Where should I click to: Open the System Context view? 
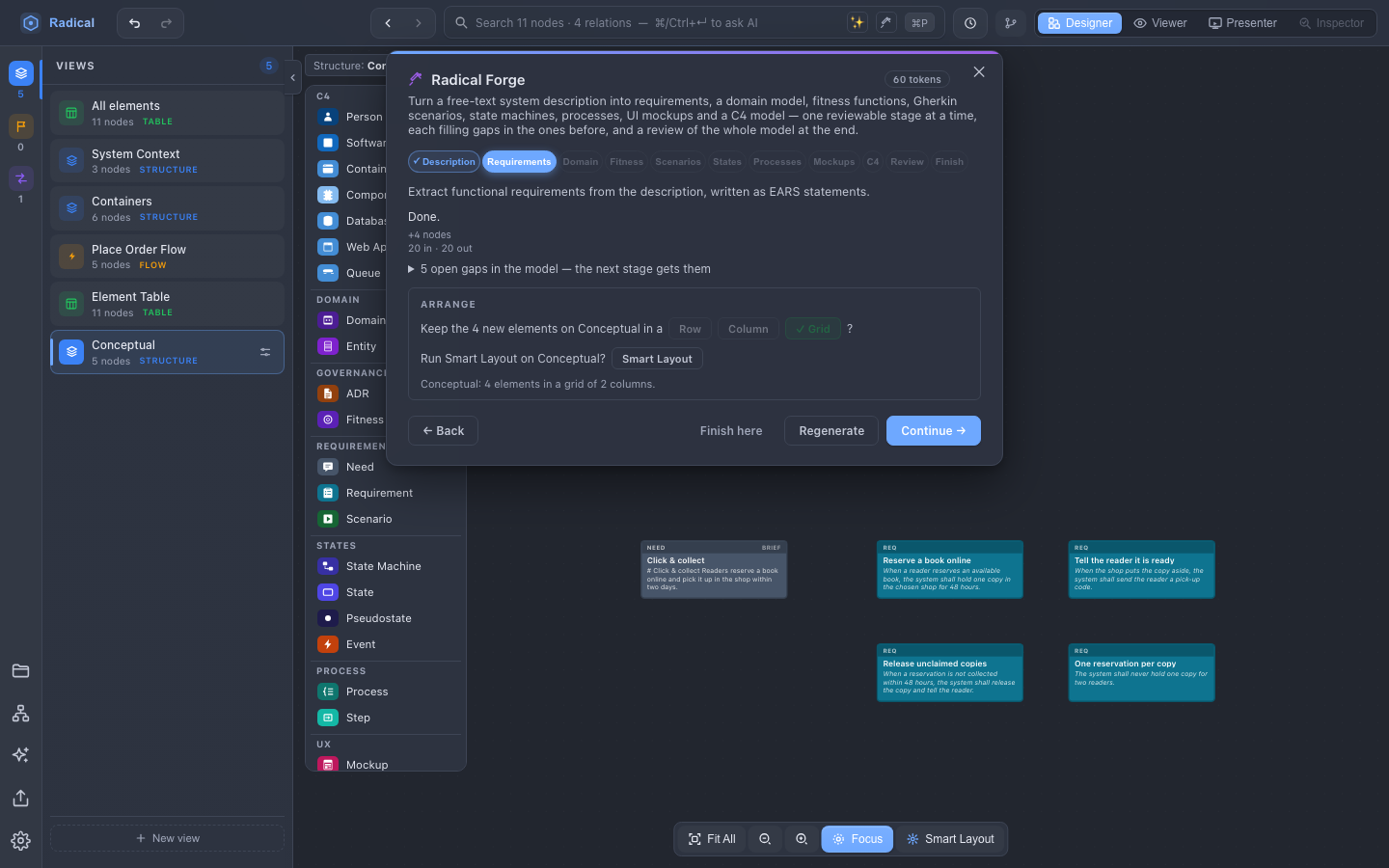[167, 161]
